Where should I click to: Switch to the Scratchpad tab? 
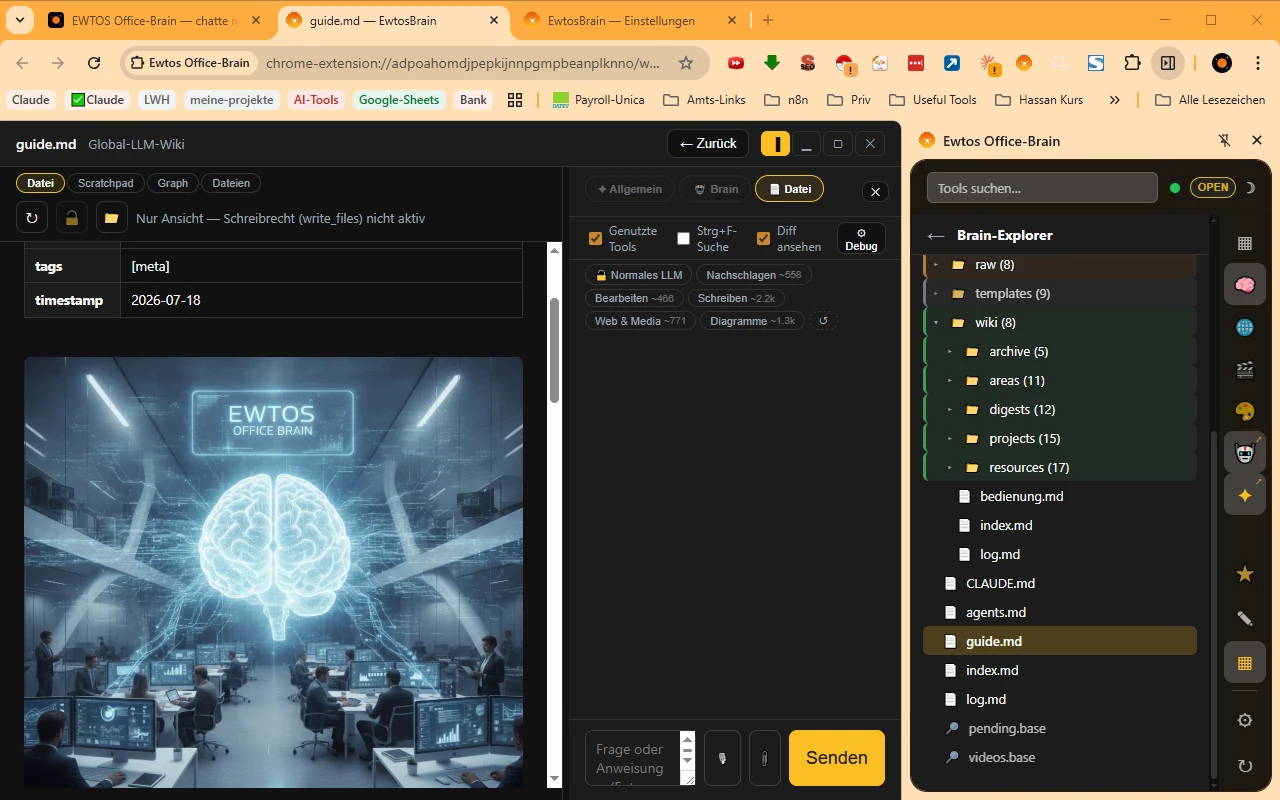(x=106, y=183)
